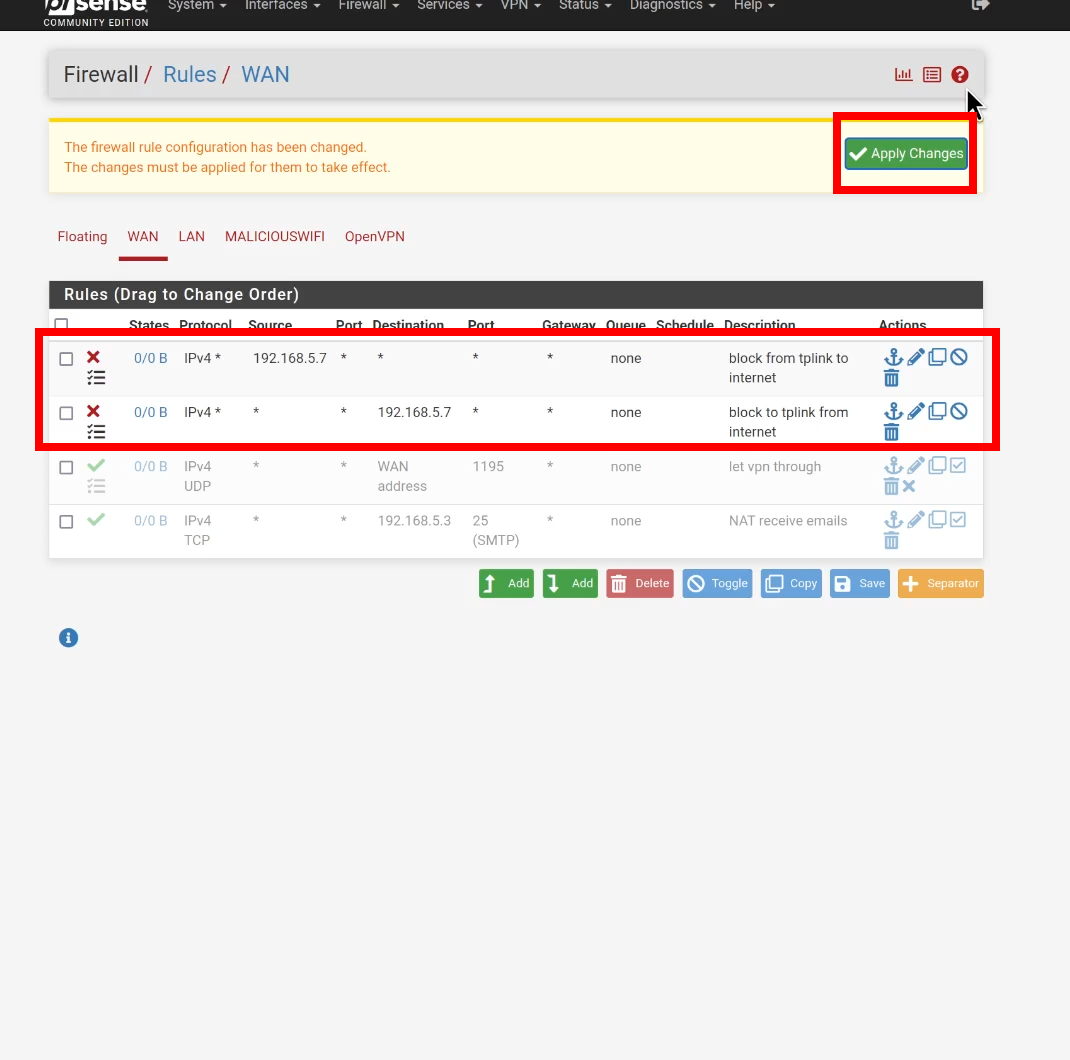
Task: Select the "let vpn through" rule checkbox
Action: point(66,468)
